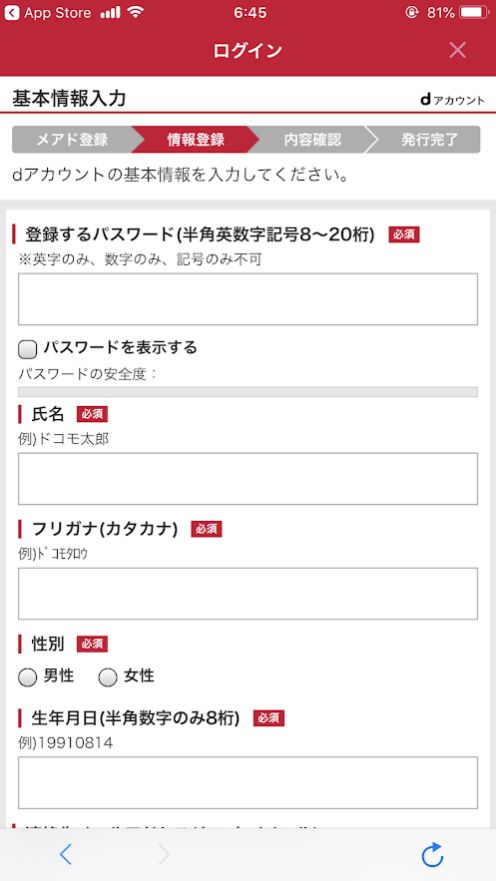Select 男性 radio button
The width and height of the screenshot is (496, 881).
(x=28, y=677)
